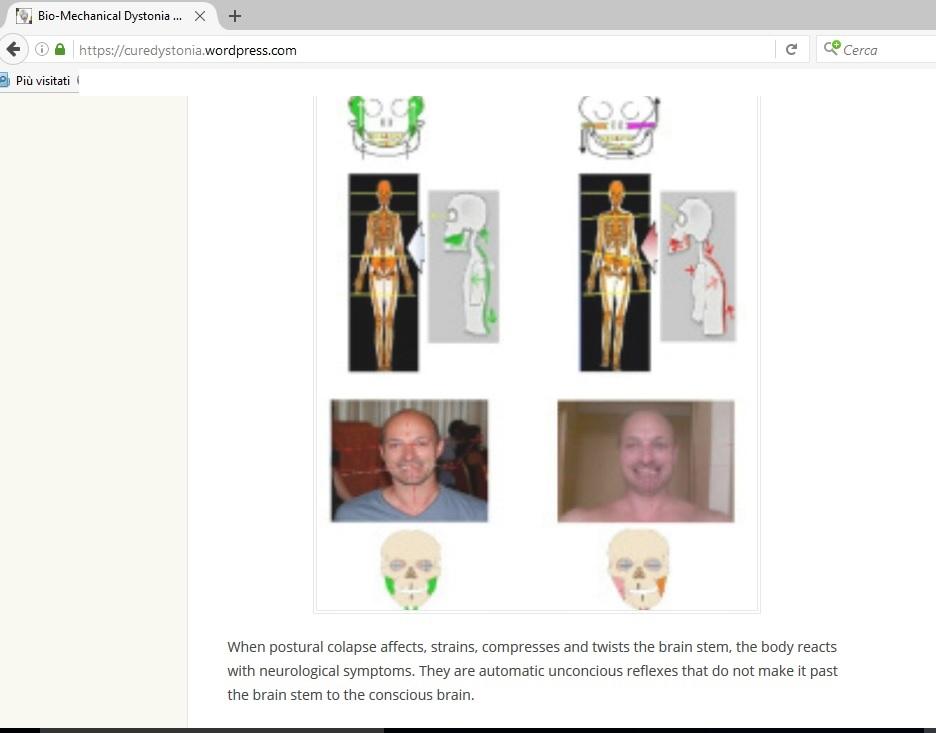This screenshot has width=936, height=733.
Task: Click the green padlock security icon
Action: [x=60, y=49]
